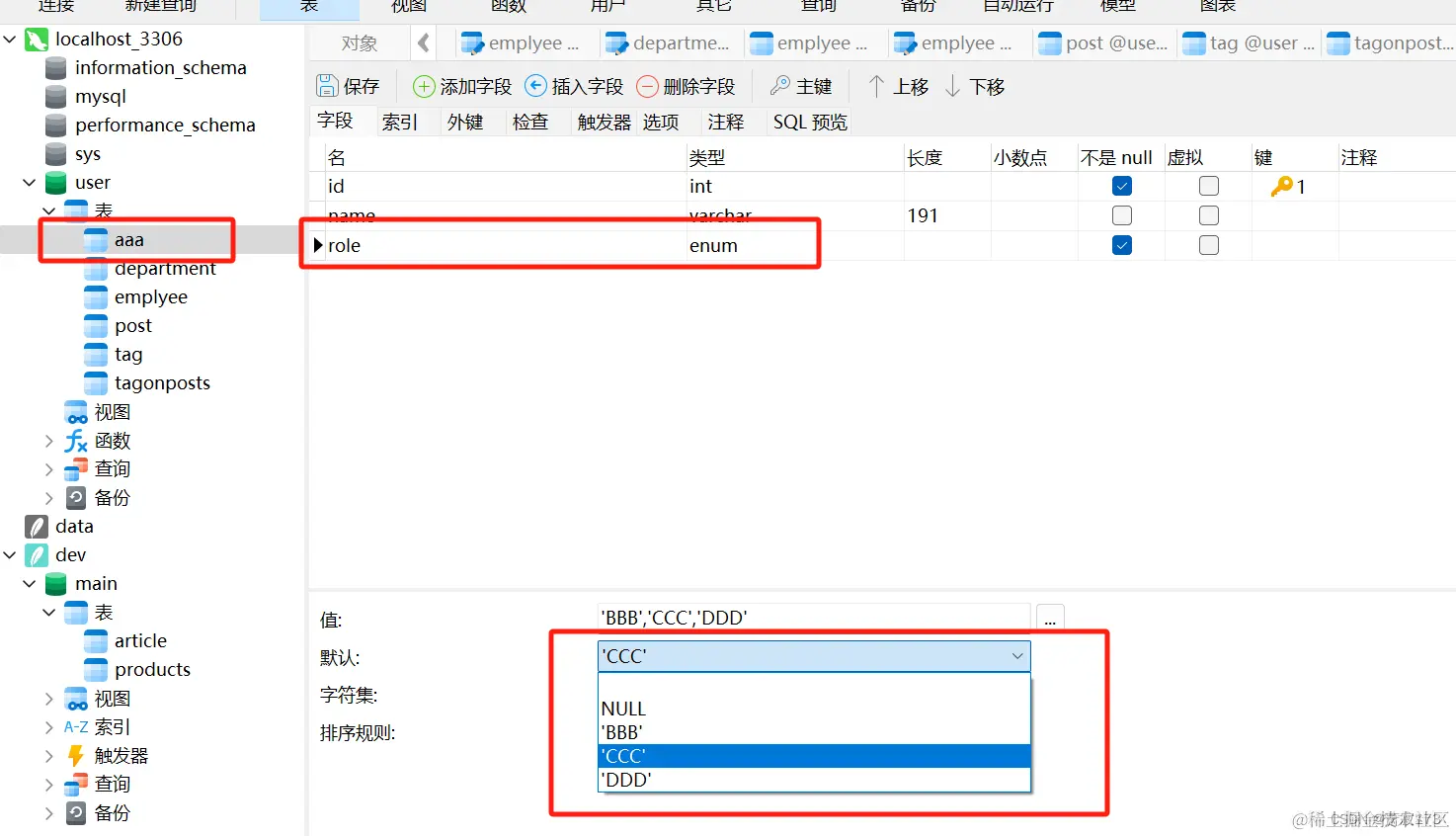Uncheck Not Null for the role field
Image resolution: width=1456 pixels, height=836 pixels.
[x=1121, y=245]
